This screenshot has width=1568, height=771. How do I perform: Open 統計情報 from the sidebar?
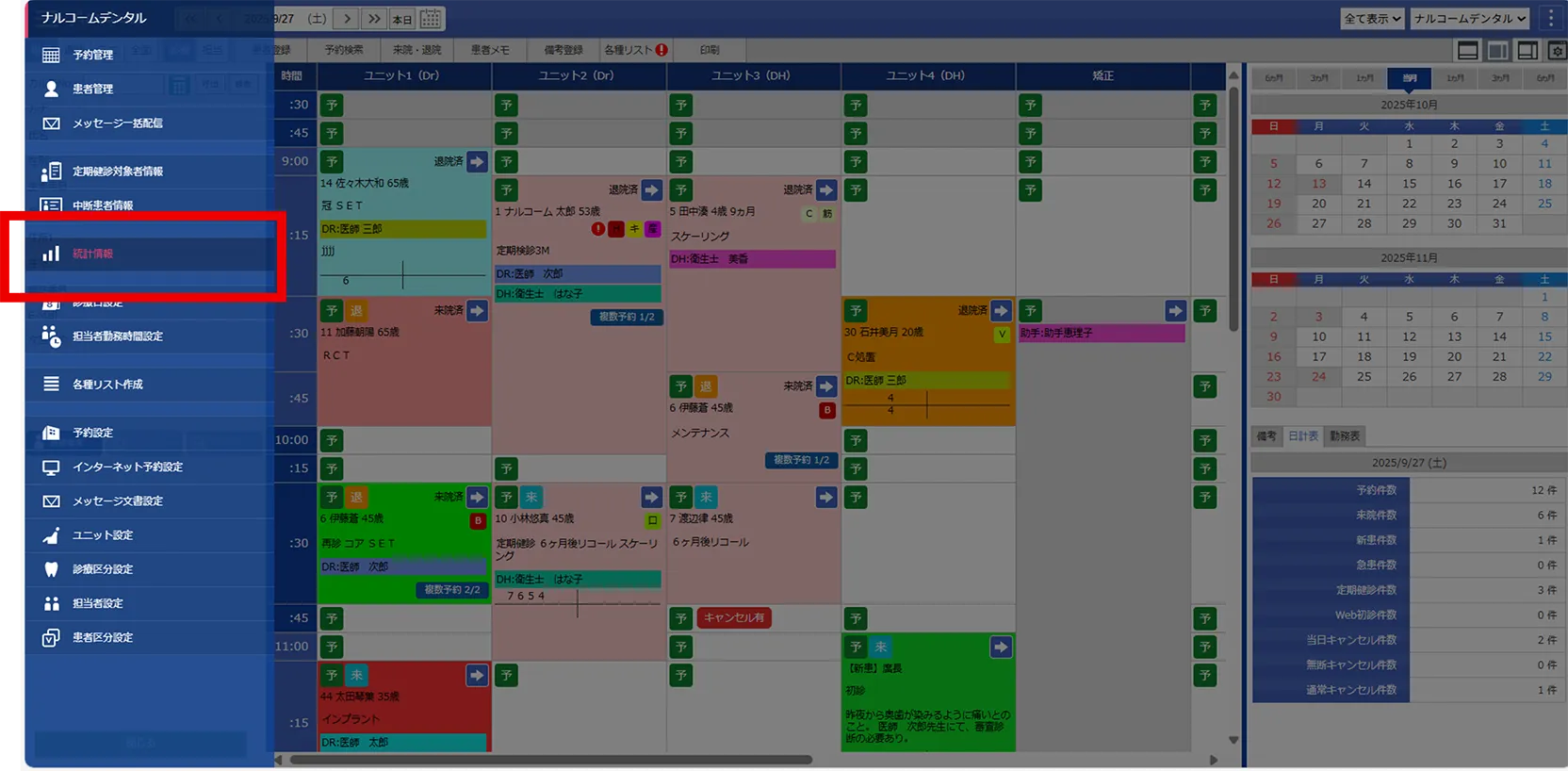pos(92,254)
